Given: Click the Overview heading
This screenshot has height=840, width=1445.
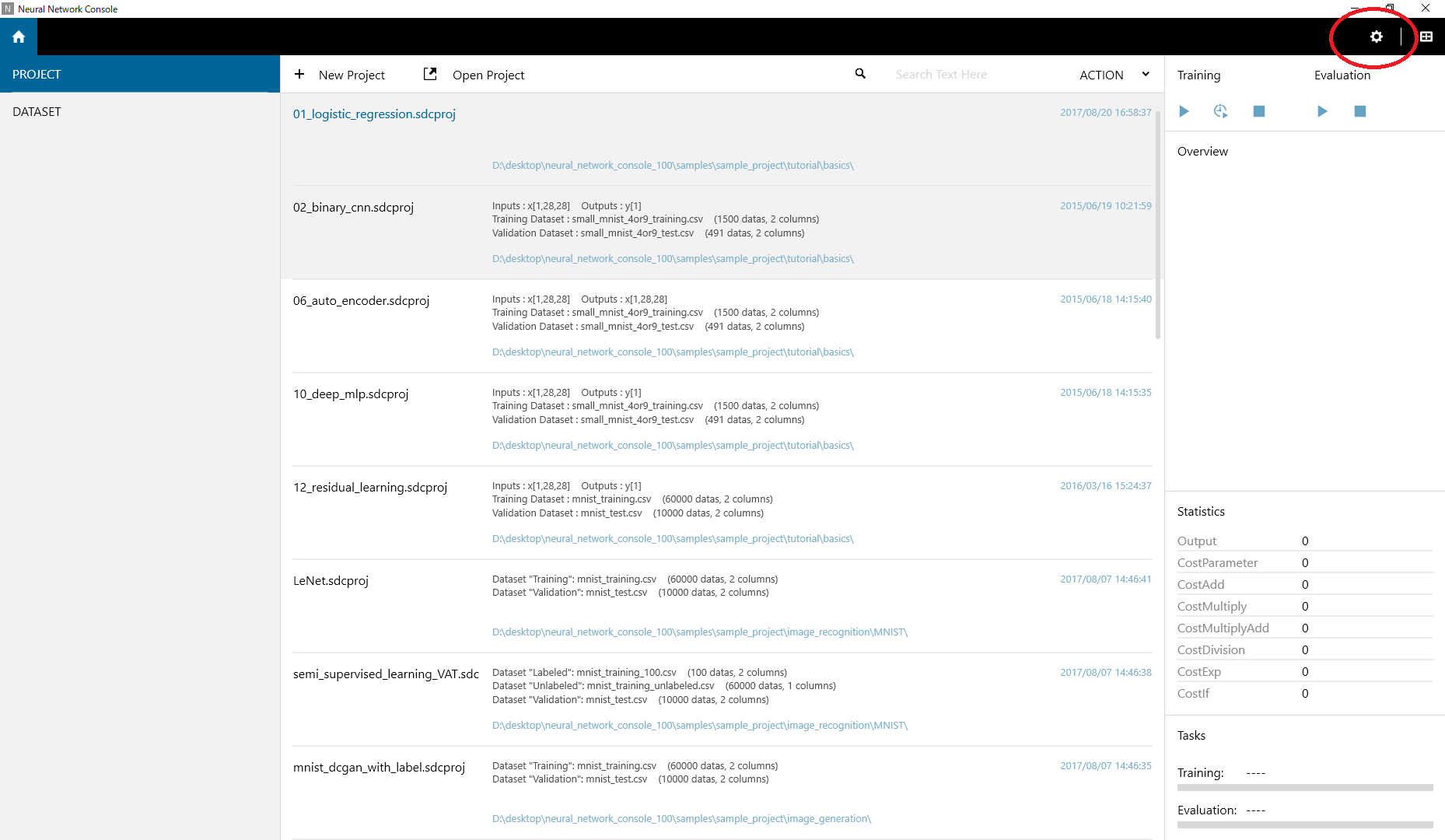Looking at the screenshot, I should (x=1202, y=151).
